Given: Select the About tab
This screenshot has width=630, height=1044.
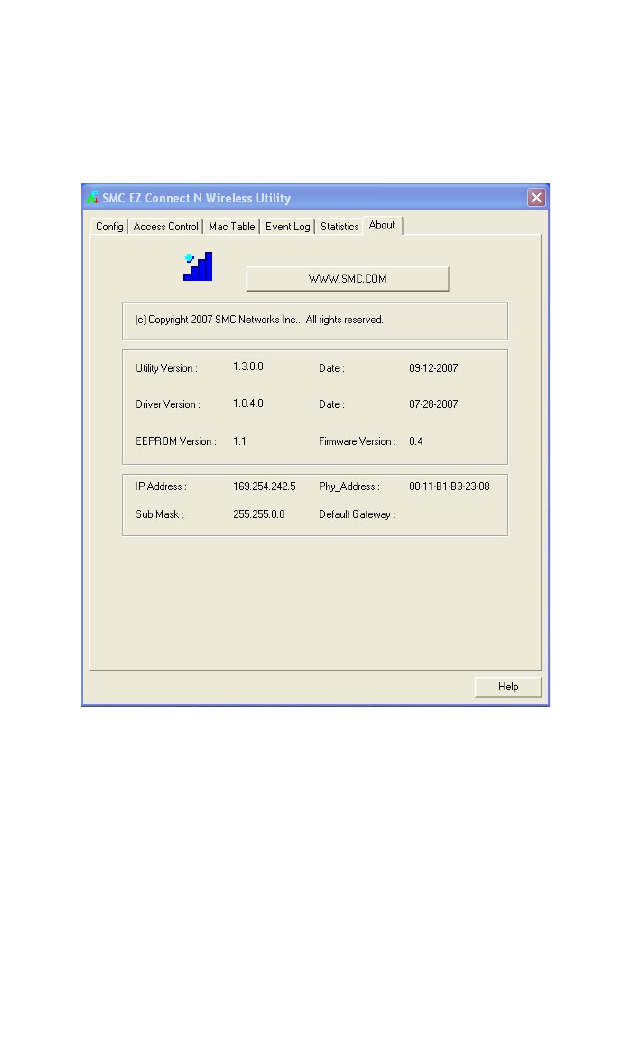Looking at the screenshot, I should (382, 225).
